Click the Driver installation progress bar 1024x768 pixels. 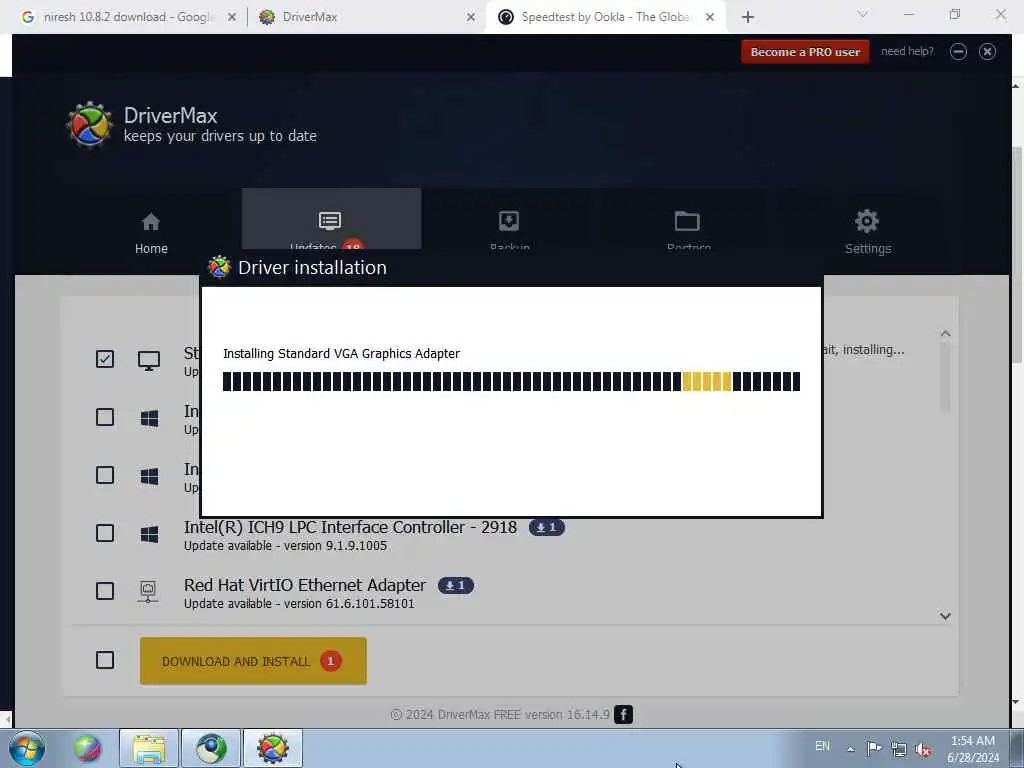click(x=511, y=381)
